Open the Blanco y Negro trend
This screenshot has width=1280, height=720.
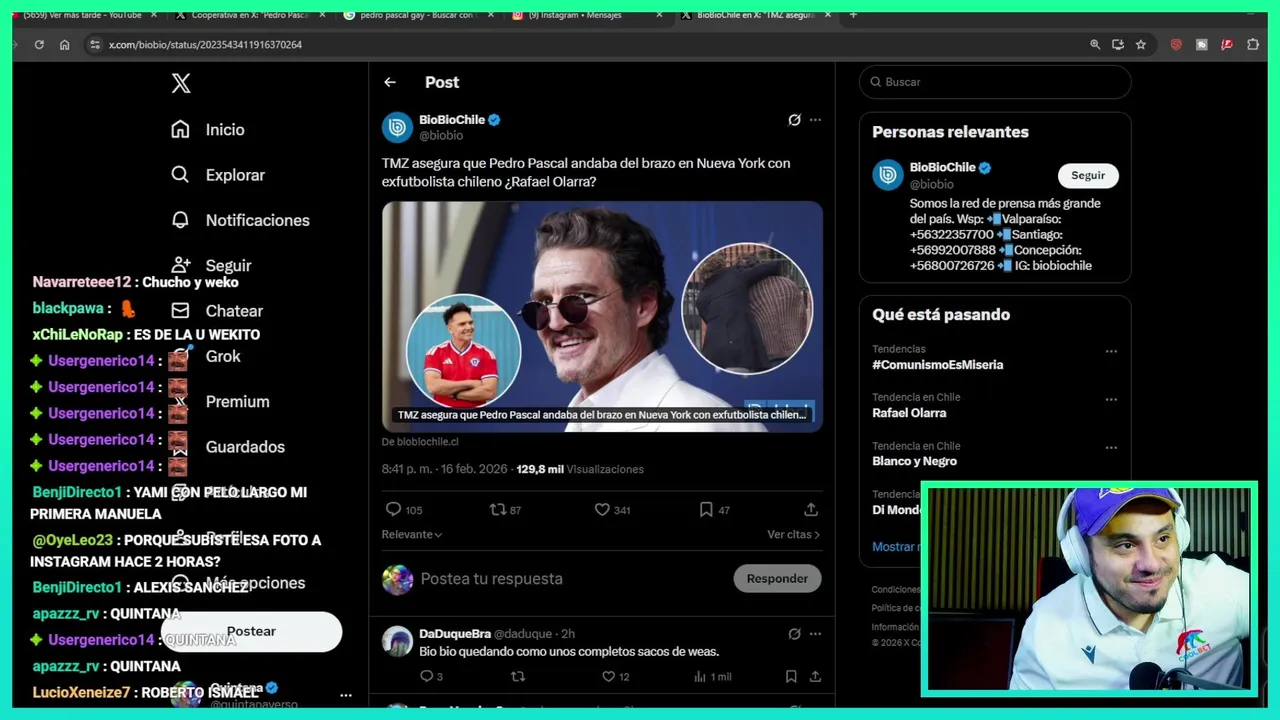click(914, 461)
